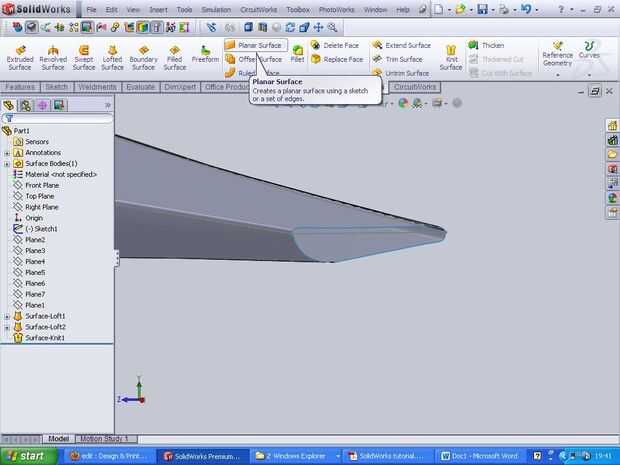
Task: Click the Trim Surface tool
Action: (397, 59)
